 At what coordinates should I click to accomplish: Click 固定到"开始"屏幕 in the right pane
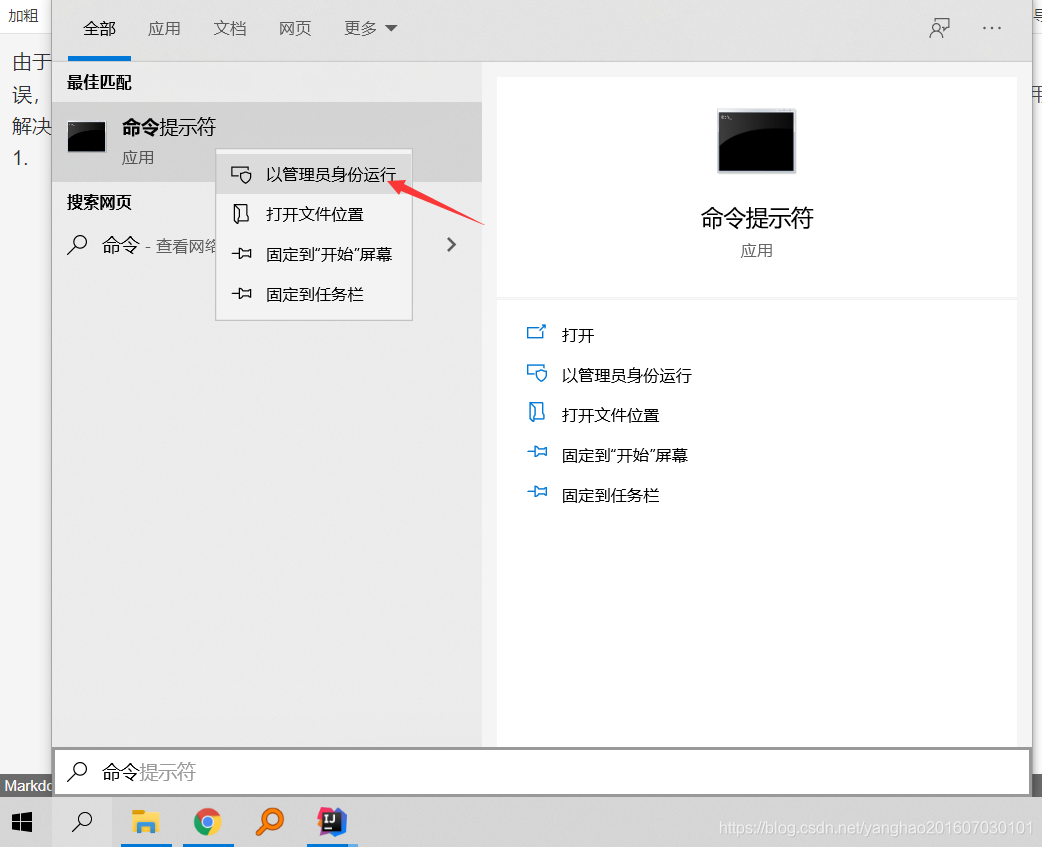coord(625,455)
